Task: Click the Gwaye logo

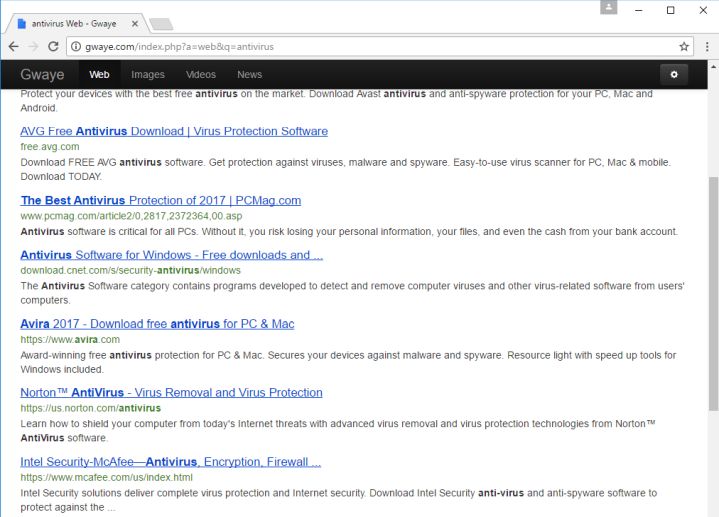Action: (x=42, y=74)
